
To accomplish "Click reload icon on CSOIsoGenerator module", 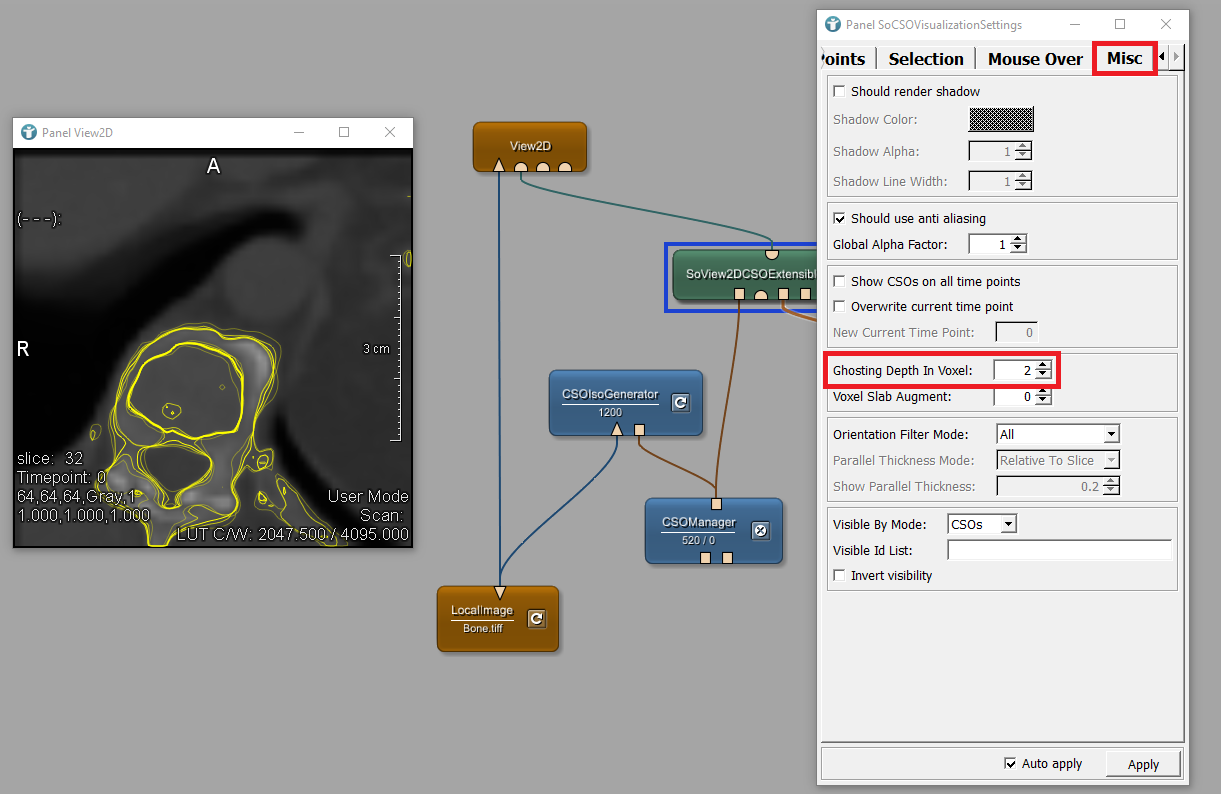I will pos(680,402).
